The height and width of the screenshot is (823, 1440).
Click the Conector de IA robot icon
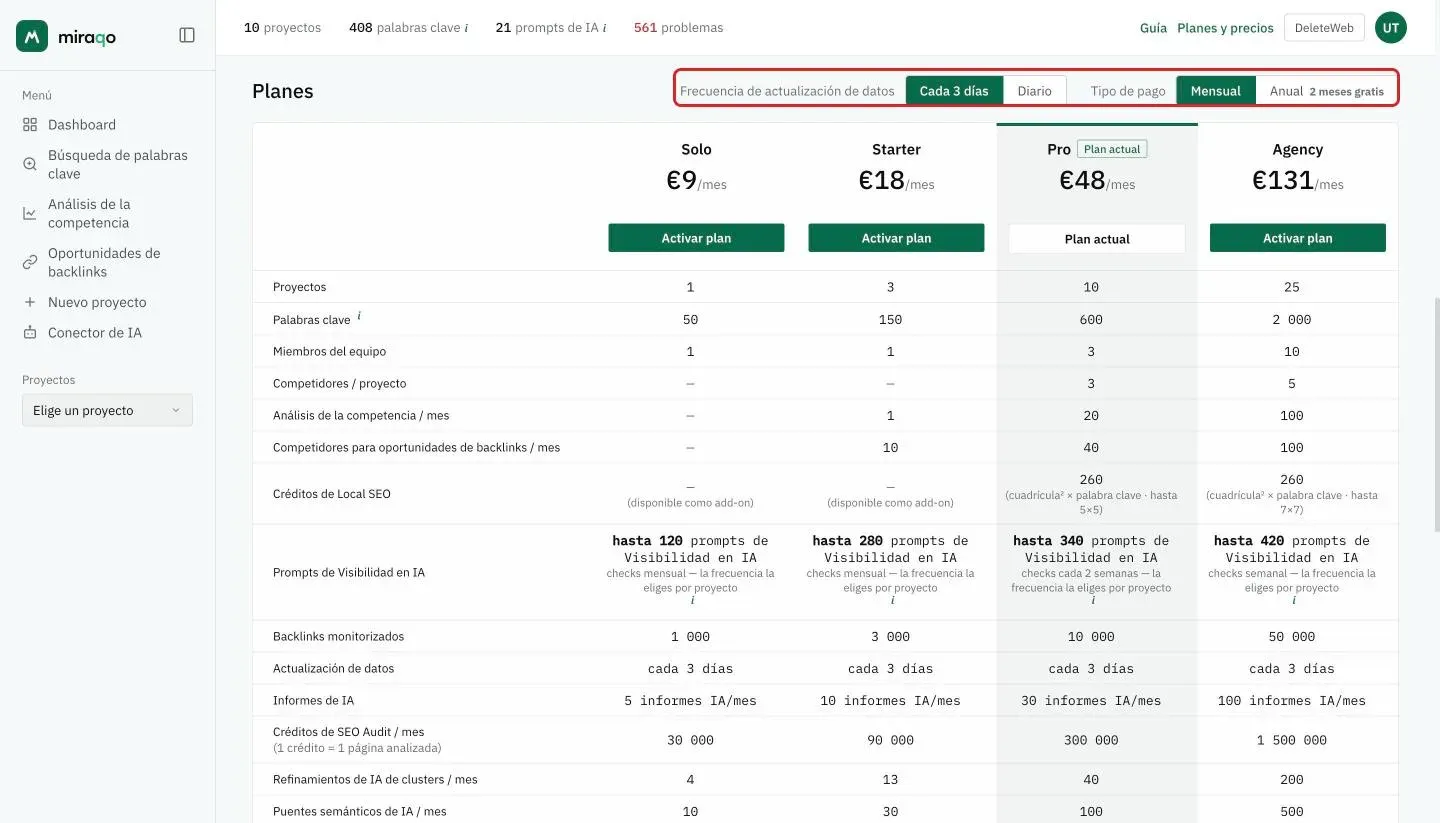pos(30,333)
